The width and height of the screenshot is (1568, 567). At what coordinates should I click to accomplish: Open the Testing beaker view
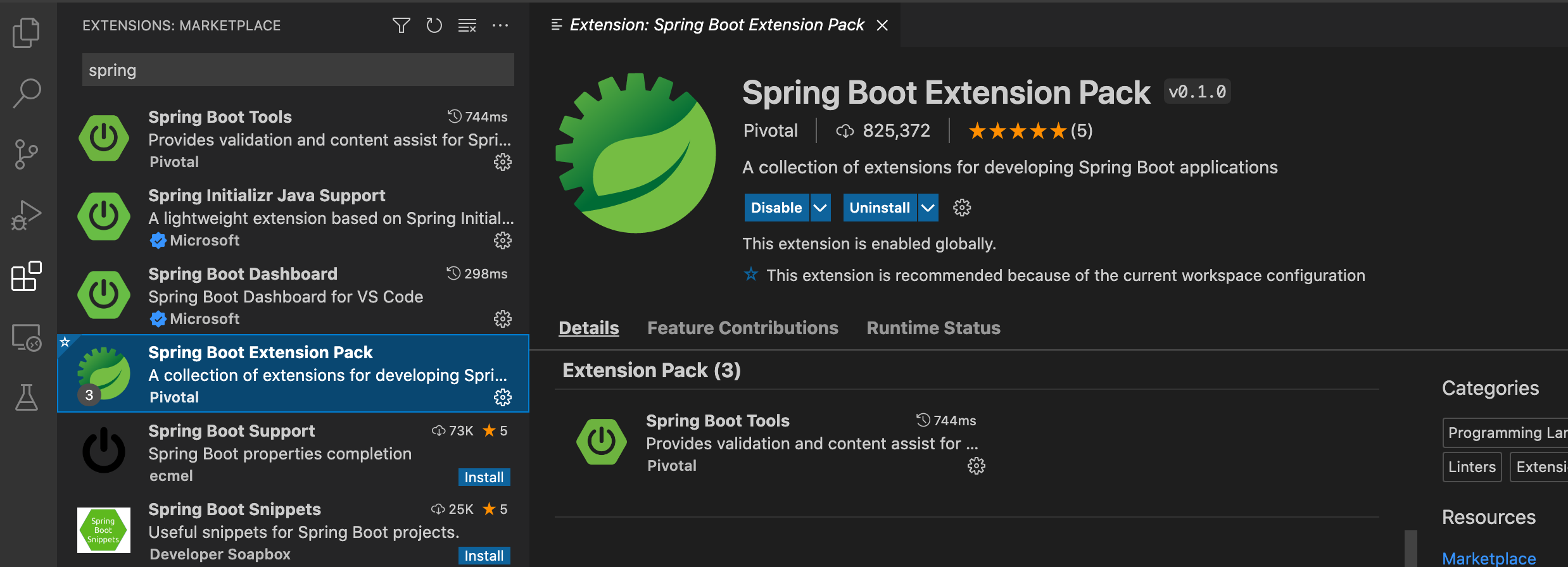coord(27,397)
